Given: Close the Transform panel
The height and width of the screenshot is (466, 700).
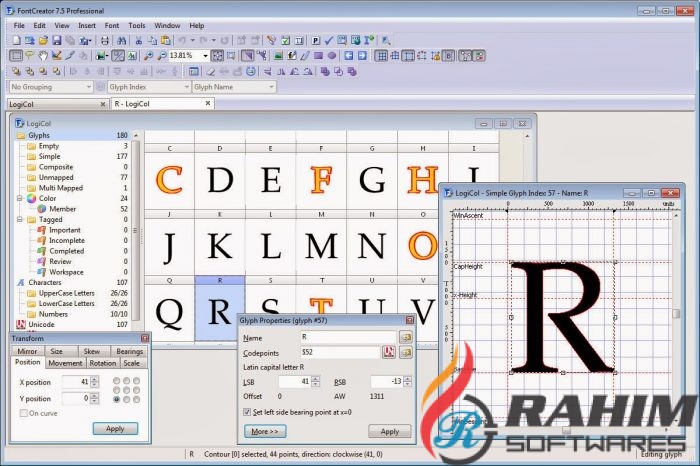Looking at the screenshot, I should coord(145,338).
